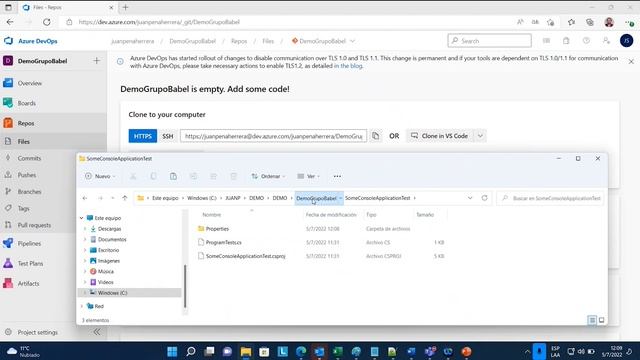The height and width of the screenshot is (360, 640).
Task: Open Windows Start menu
Action: pyautogui.click(x=172, y=351)
